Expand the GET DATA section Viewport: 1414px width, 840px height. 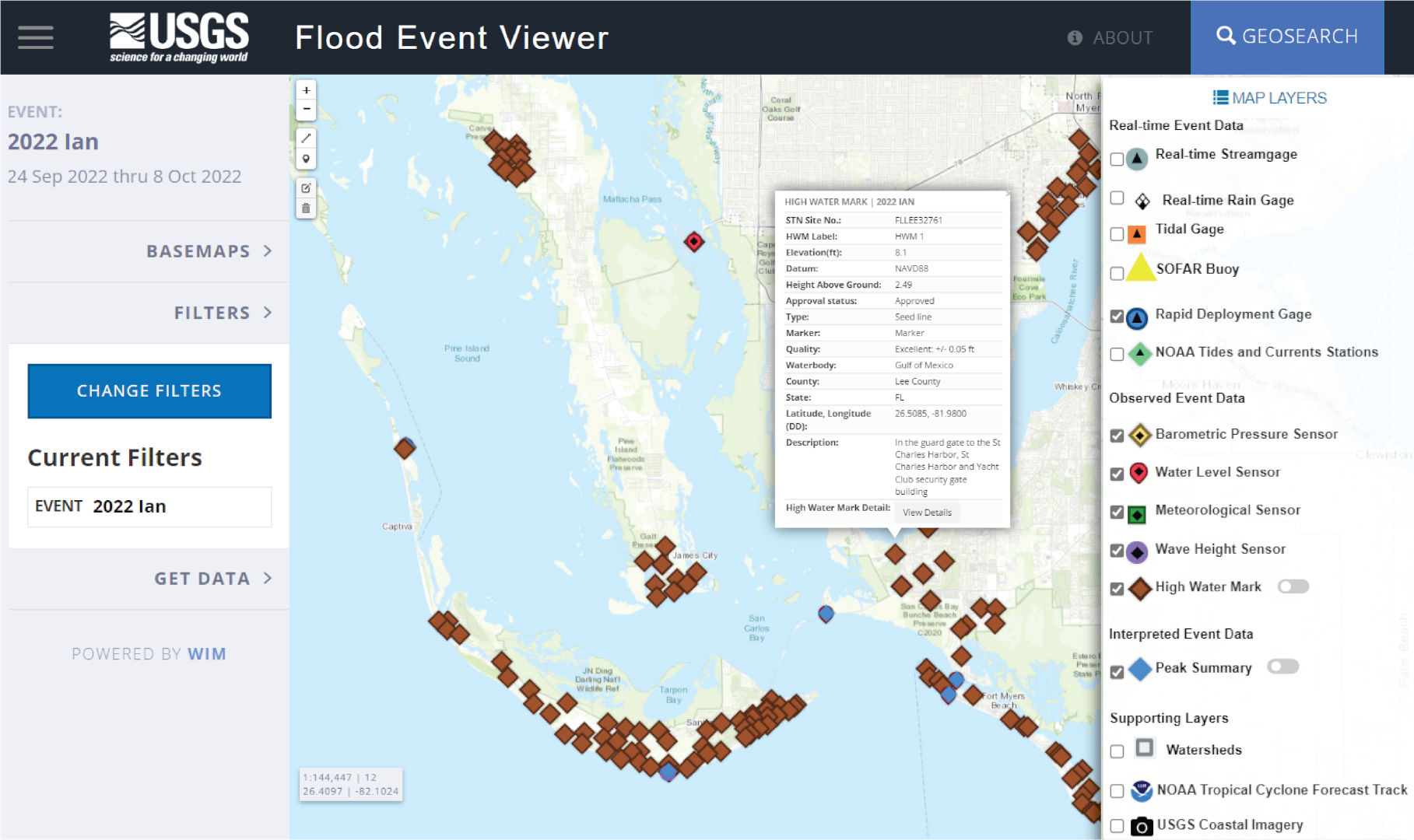(212, 579)
